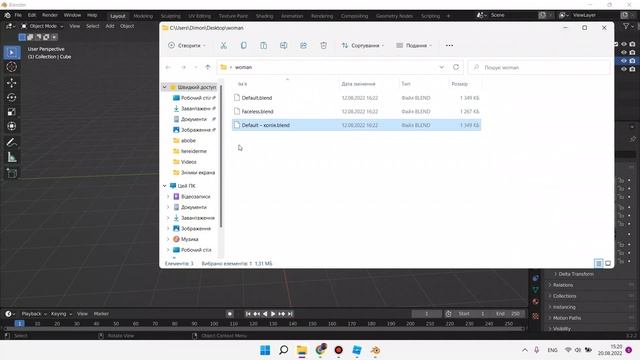Toggle eye visibility of highlighted outliner row

tap(624, 60)
